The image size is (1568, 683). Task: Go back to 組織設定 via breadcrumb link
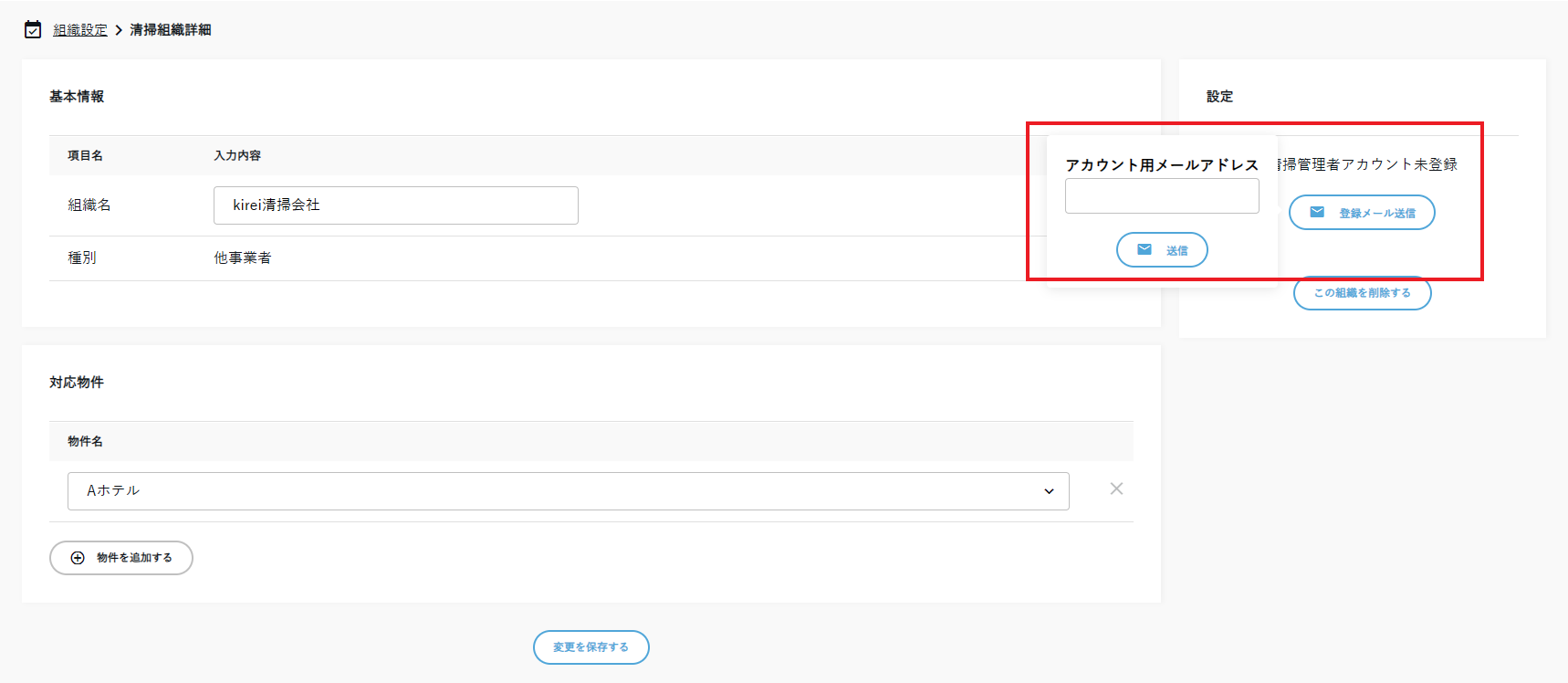point(80,30)
